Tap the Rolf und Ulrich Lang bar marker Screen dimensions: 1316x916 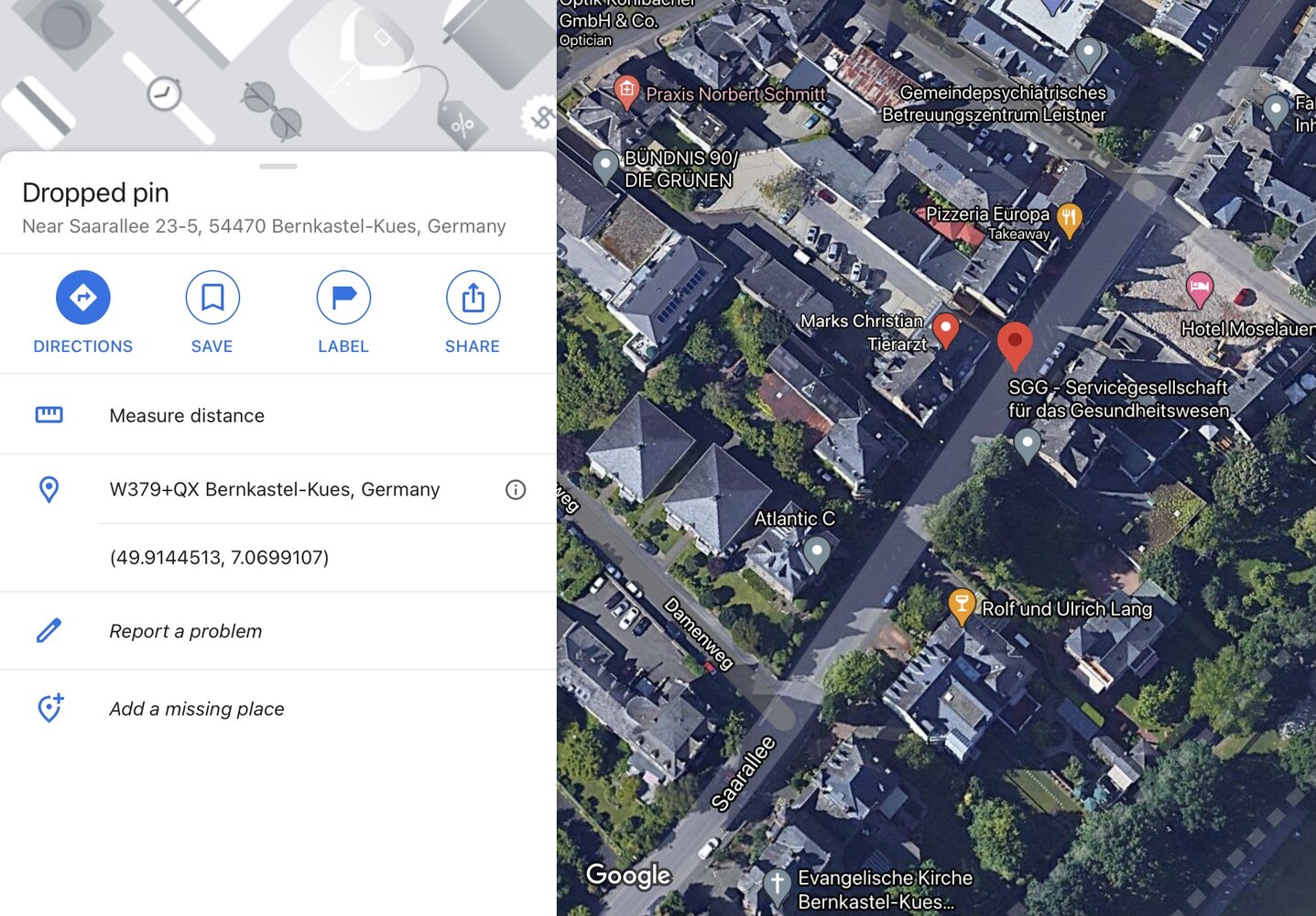pos(961,606)
